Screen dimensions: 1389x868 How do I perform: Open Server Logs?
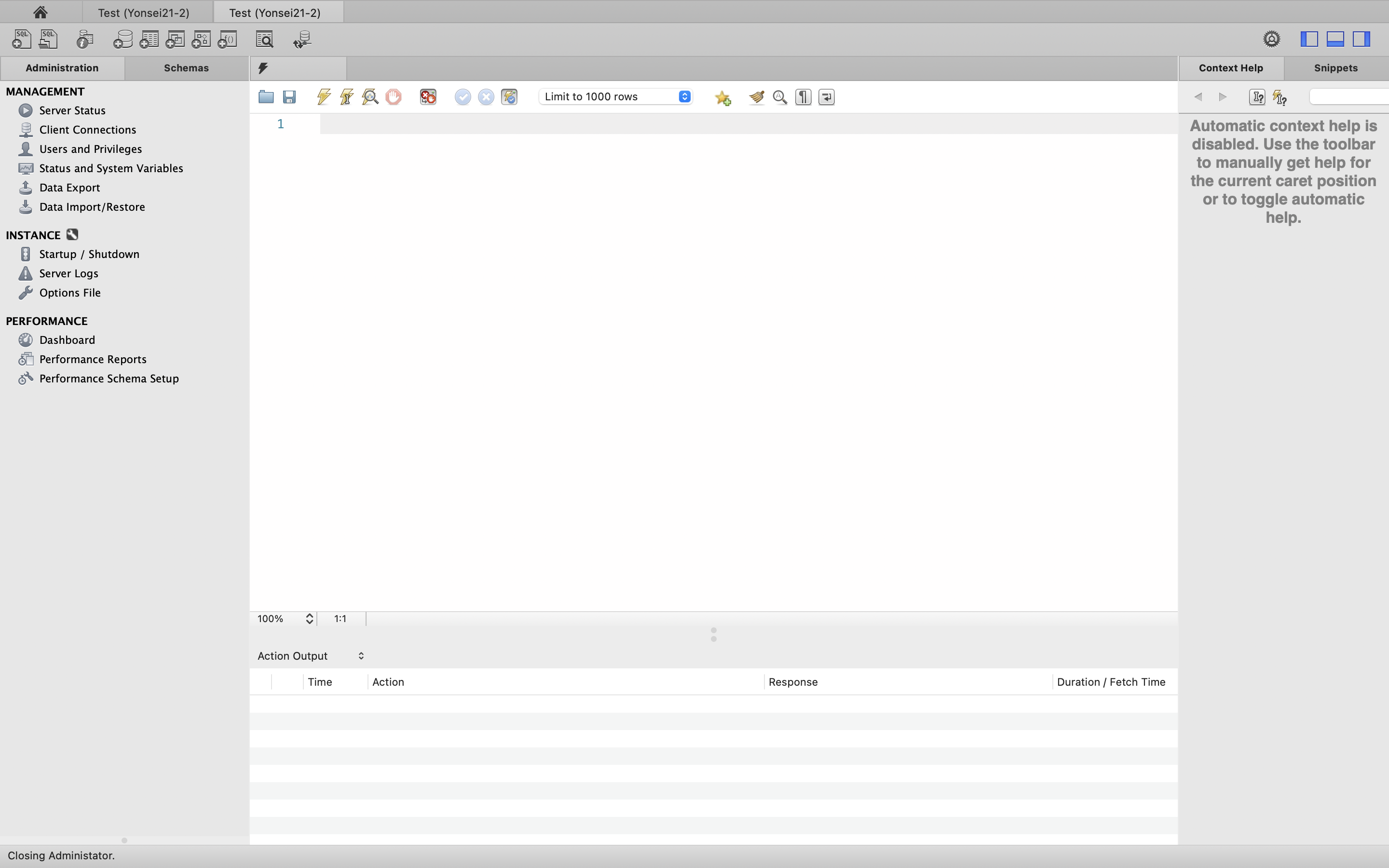pyautogui.click(x=69, y=273)
